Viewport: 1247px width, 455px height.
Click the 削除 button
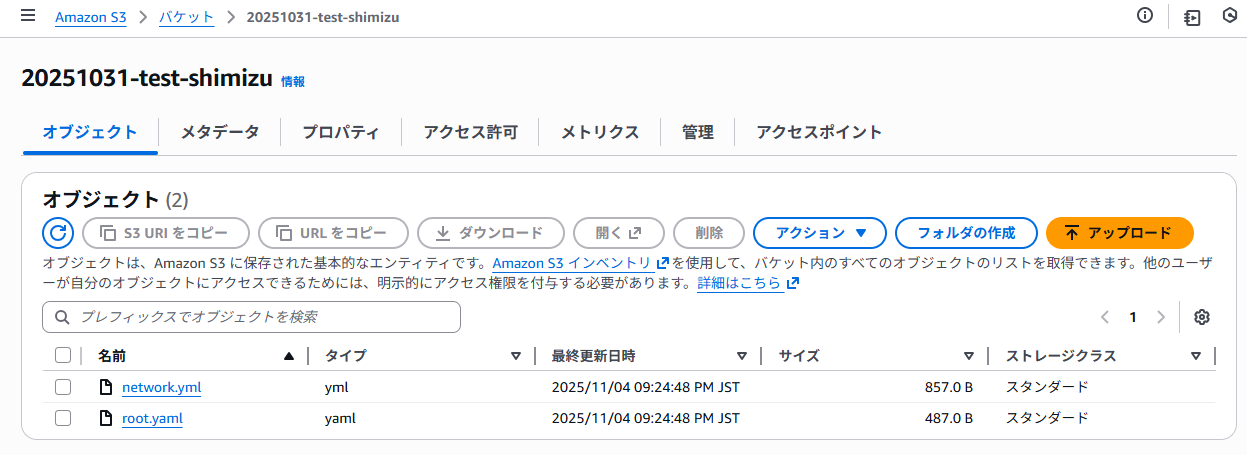point(709,233)
